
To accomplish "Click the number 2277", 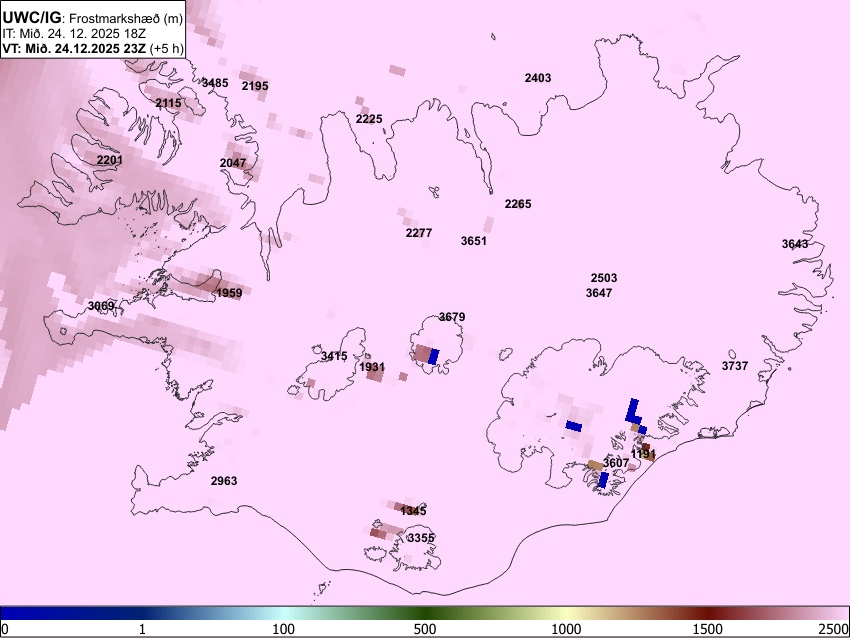I will [x=419, y=233].
